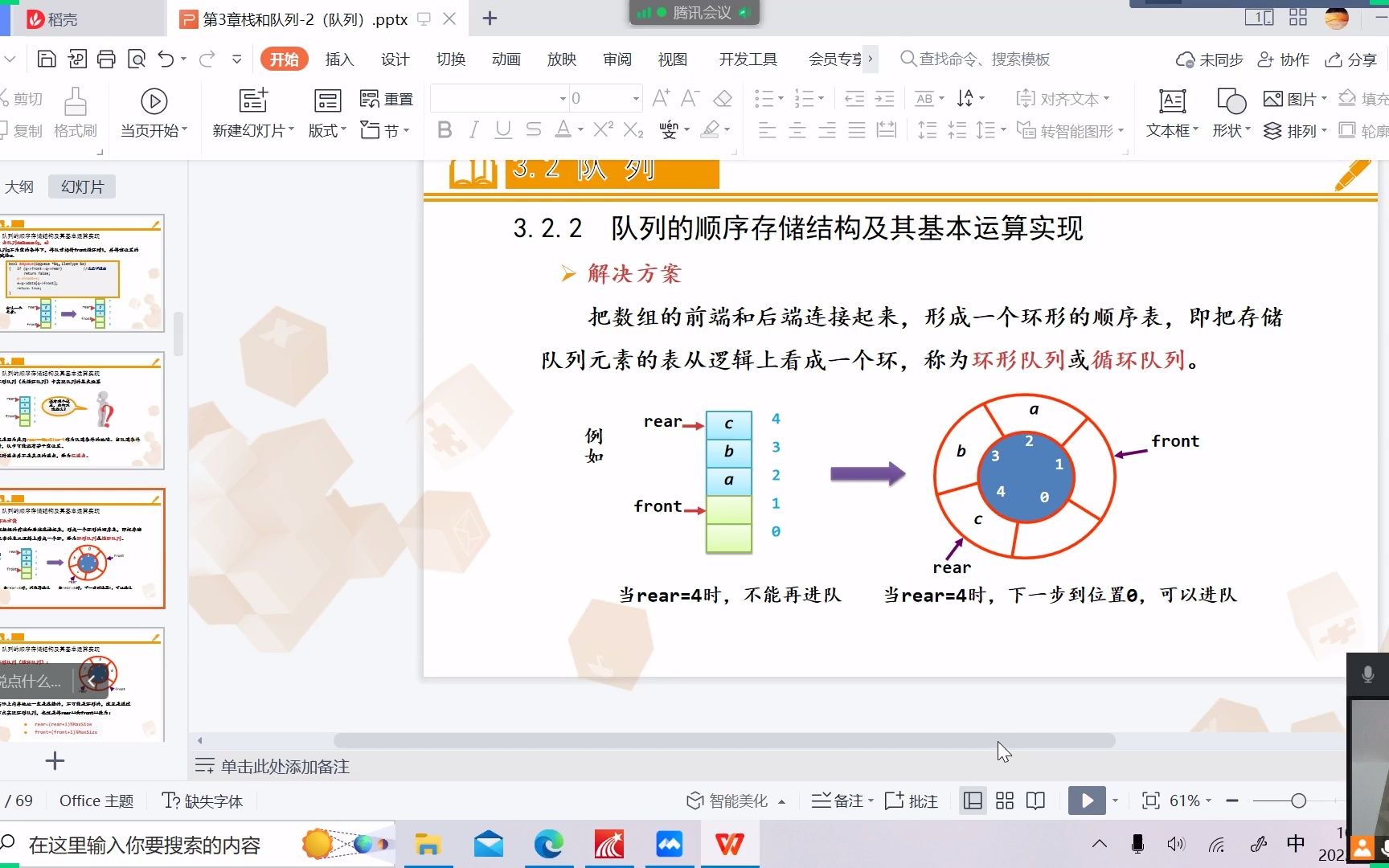Select the format painter (格式刷) tool
This screenshot has width=1389, height=868.
tap(75, 113)
